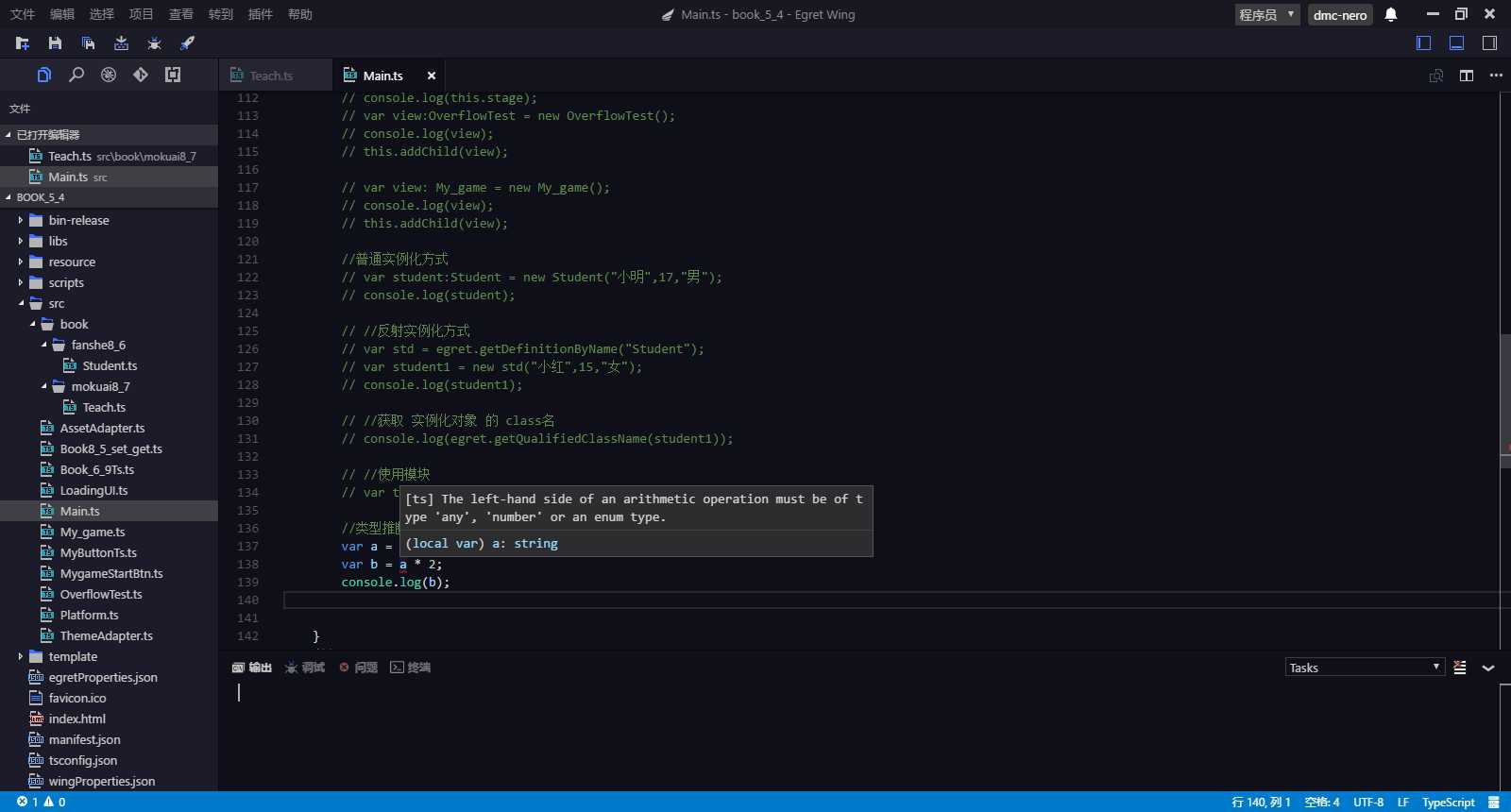Image resolution: width=1511 pixels, height=812 pixels.
Task: Open the 项目 menu
Action: pos(142,14)
